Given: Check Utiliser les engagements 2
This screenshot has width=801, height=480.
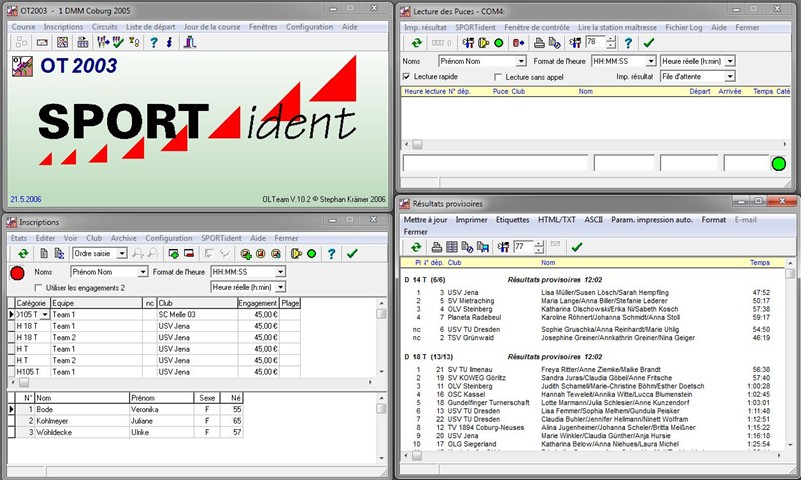Looking at the screenshot, I should click(x=38, y=288).
